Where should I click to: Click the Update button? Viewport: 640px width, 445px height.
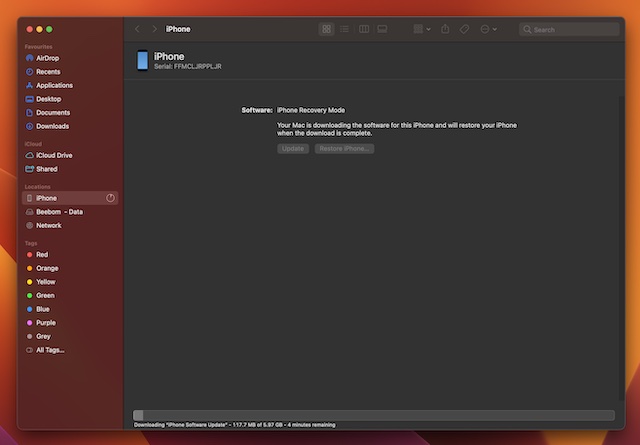point(293,149)
